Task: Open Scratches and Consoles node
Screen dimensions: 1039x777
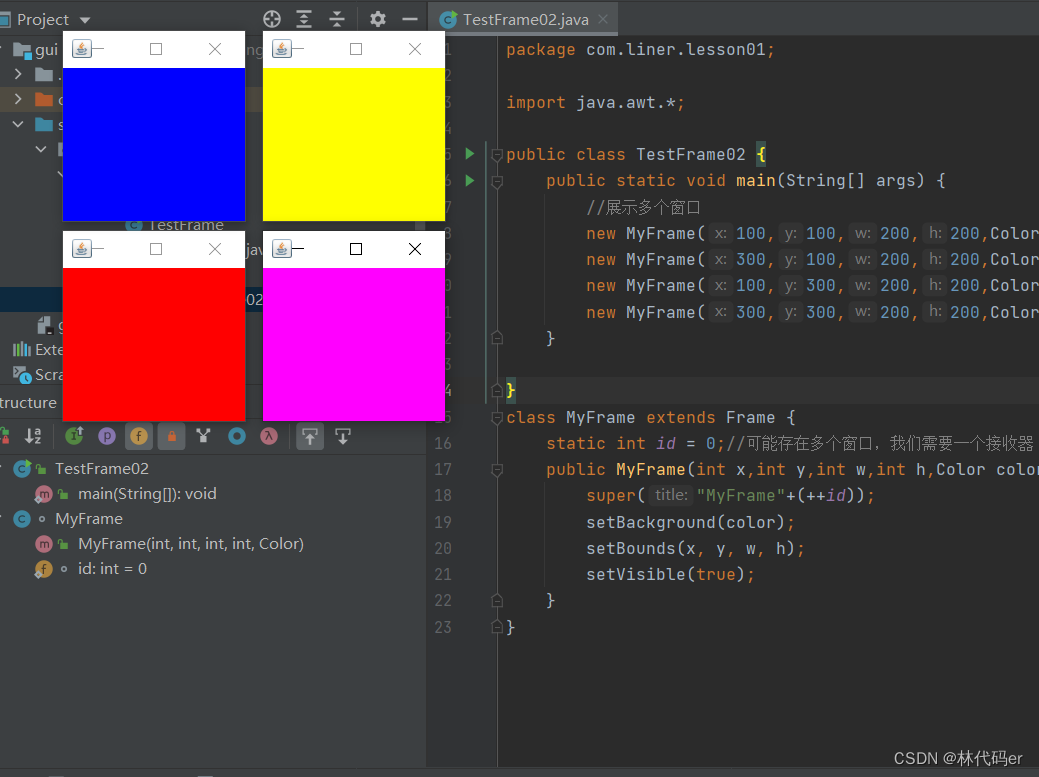Action: 38,375
